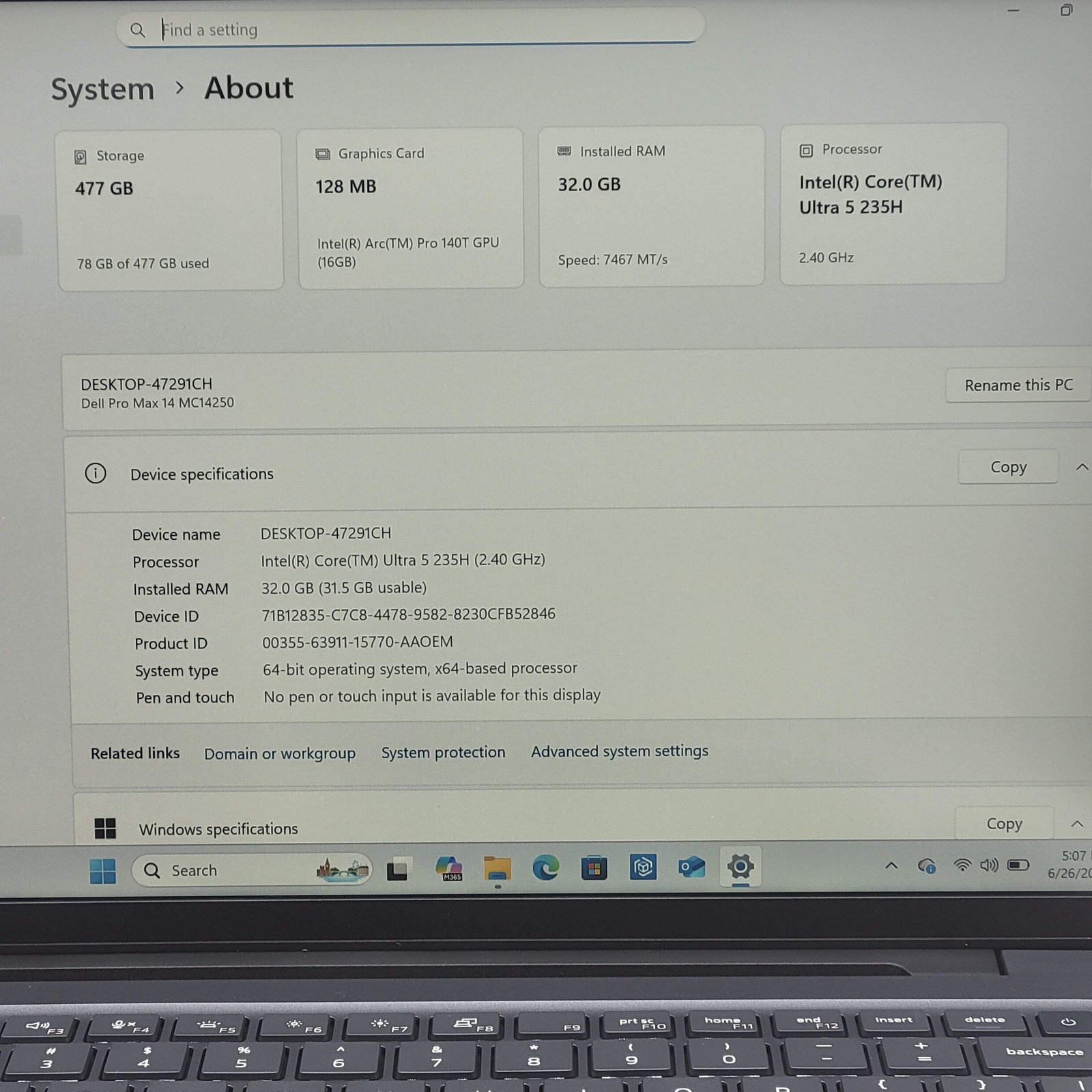The image size is (1092, 1092).
Task: Open Domain or workgroup link
Action: point(280,753)
